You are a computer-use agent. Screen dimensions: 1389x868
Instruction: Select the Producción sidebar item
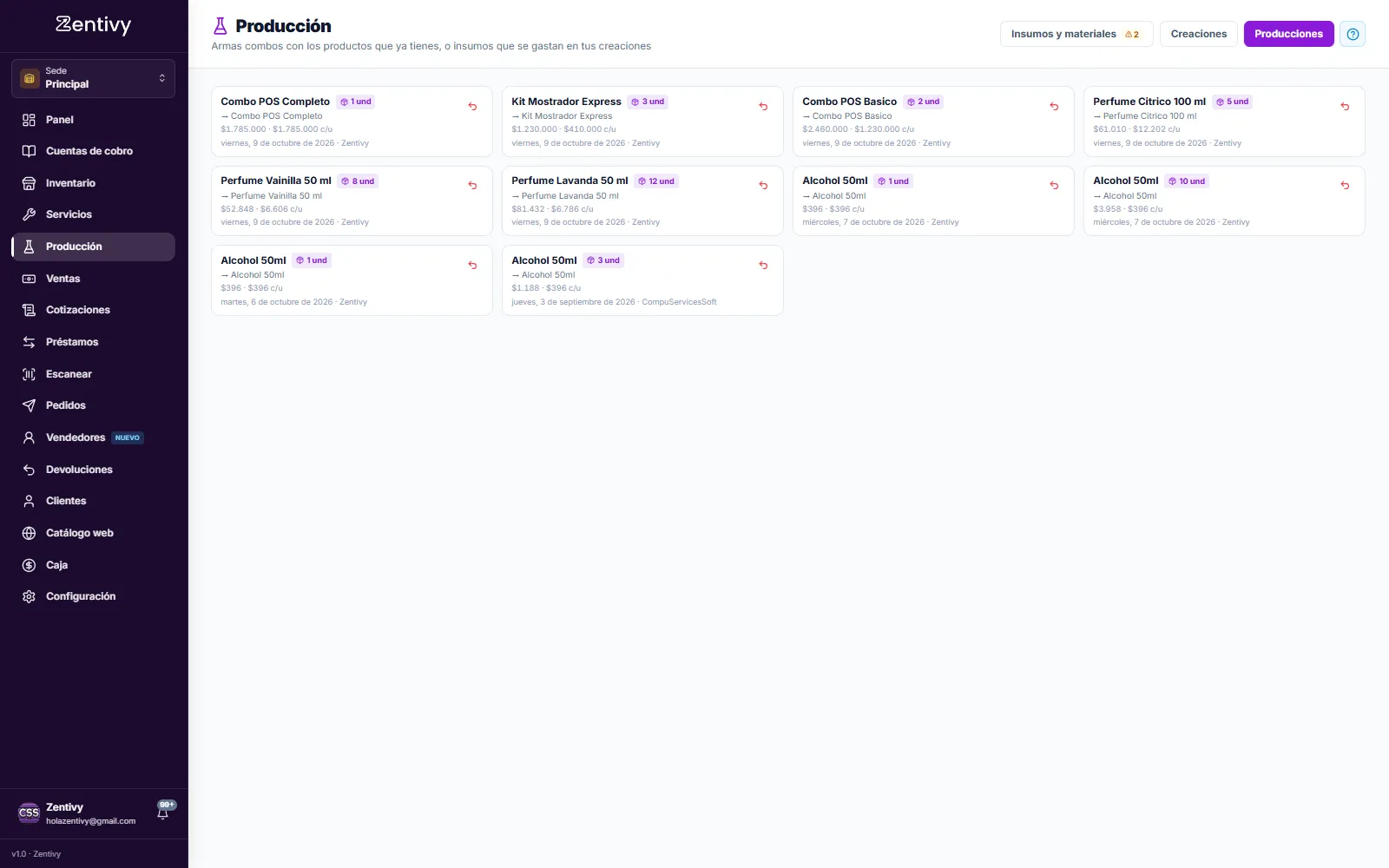pos(93,247)
